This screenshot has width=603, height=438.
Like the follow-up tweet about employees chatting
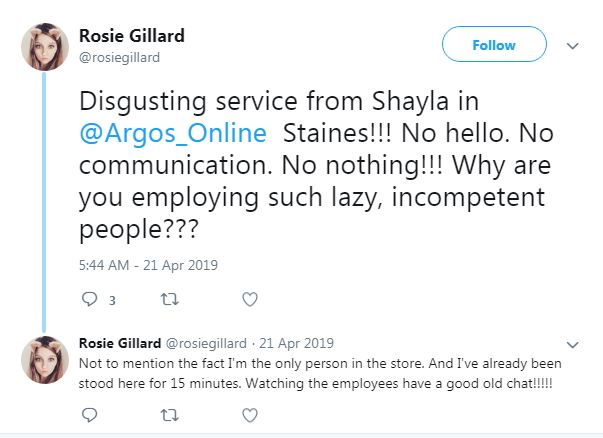[251, 413]
